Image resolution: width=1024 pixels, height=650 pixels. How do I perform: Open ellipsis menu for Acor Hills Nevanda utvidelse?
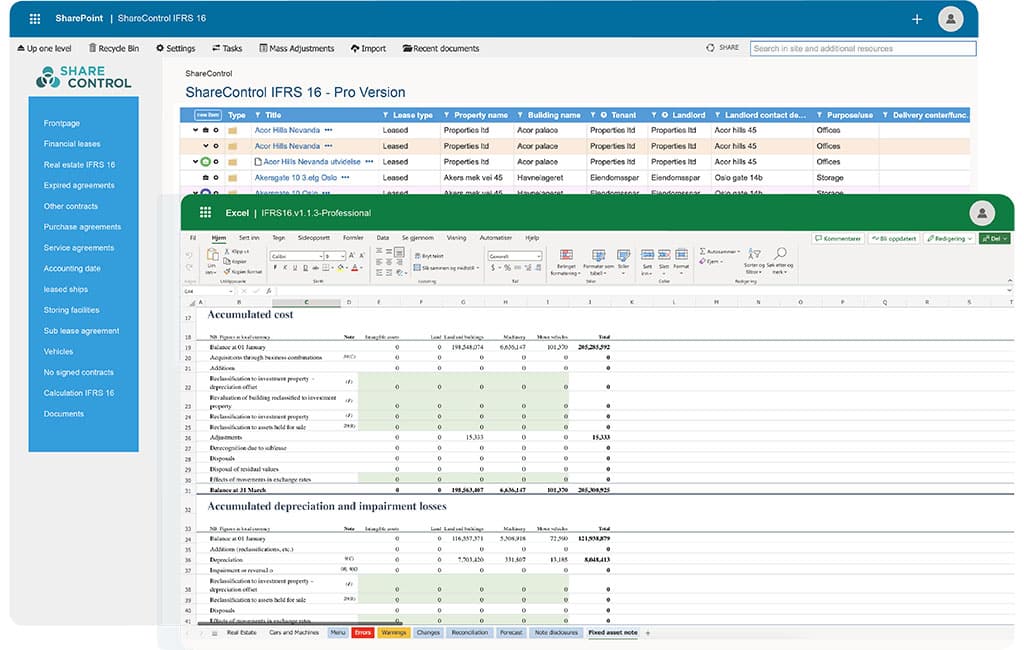click(x=369, y=162)
